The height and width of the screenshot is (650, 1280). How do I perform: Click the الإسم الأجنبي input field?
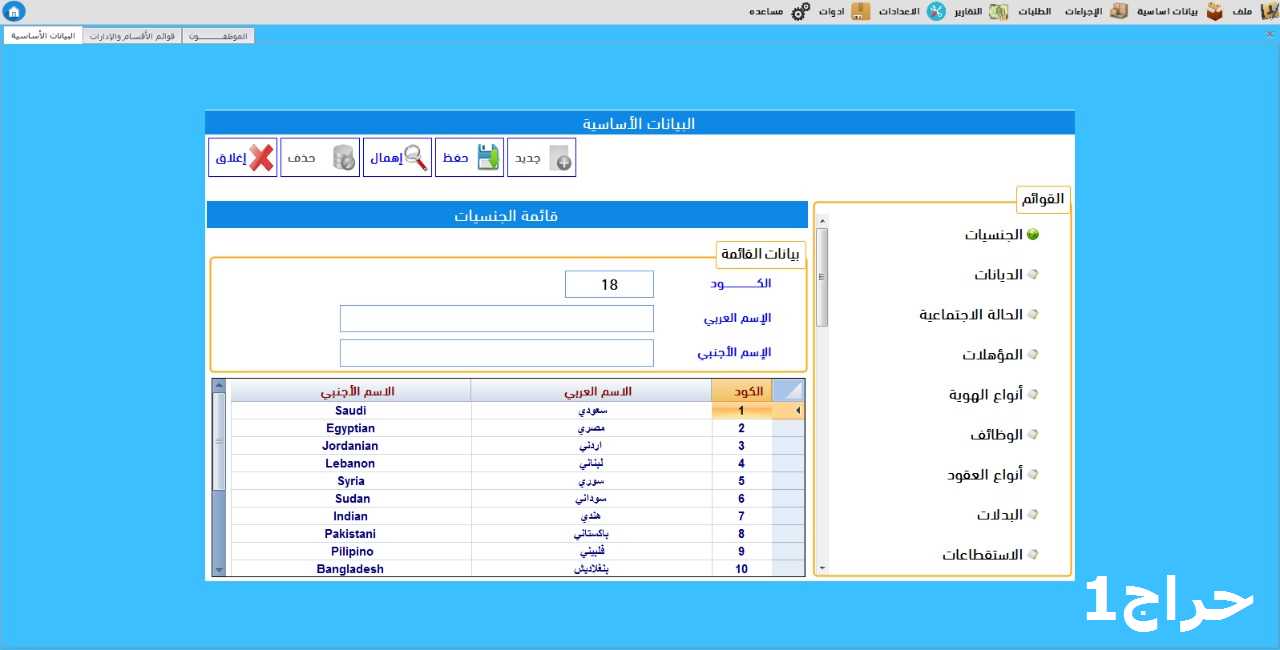[497, 353]
